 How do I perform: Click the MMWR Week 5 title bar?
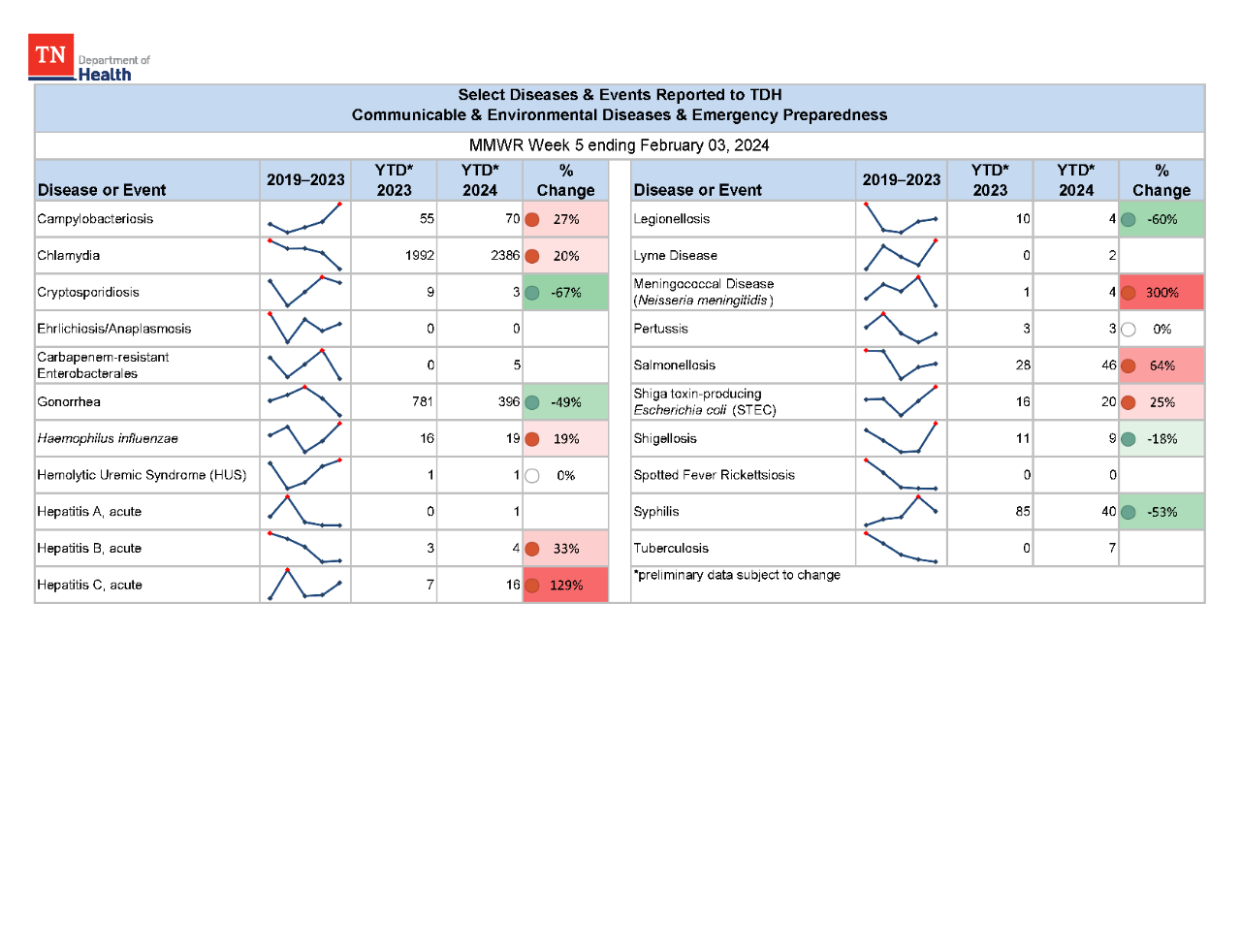[x=620, y=145]
